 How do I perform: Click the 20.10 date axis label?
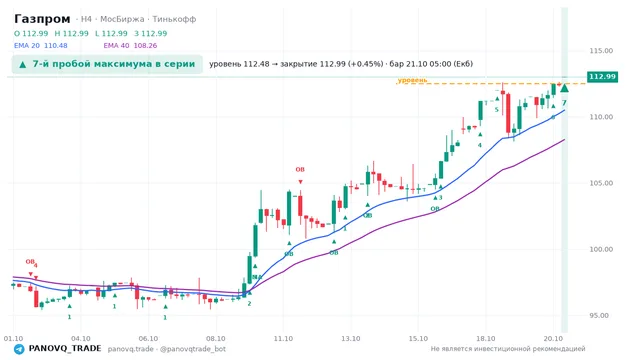pyautogui.click(x=553, y=338)
